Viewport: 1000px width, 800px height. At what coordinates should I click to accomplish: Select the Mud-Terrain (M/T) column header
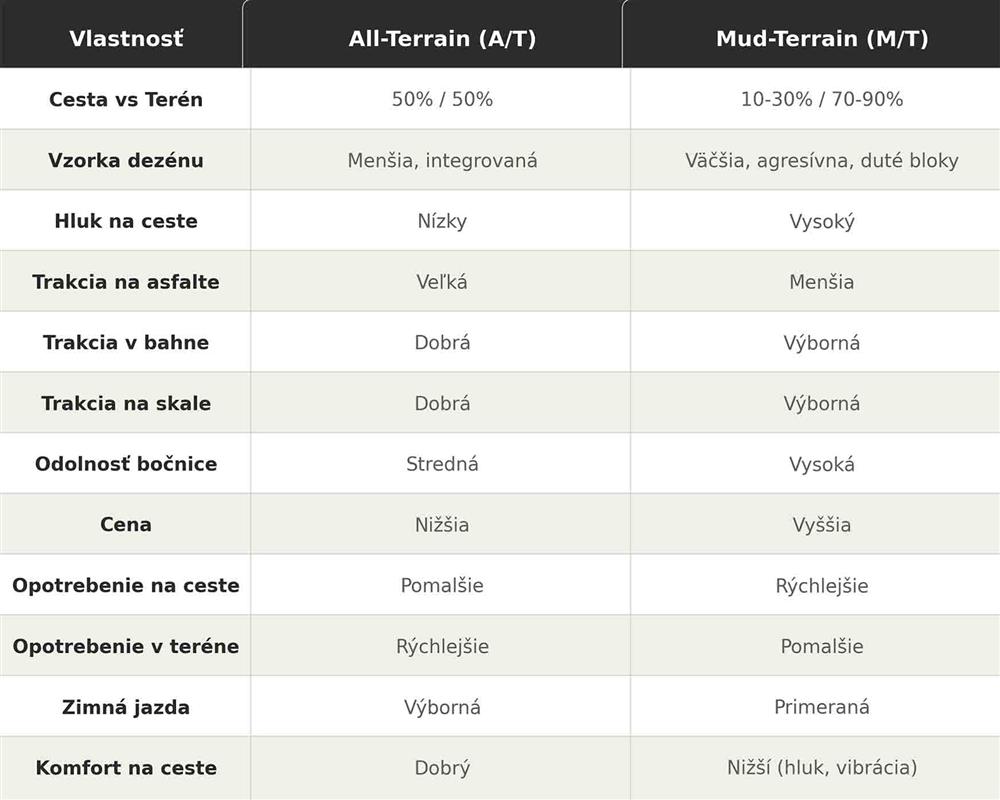(x=821, y=39)
